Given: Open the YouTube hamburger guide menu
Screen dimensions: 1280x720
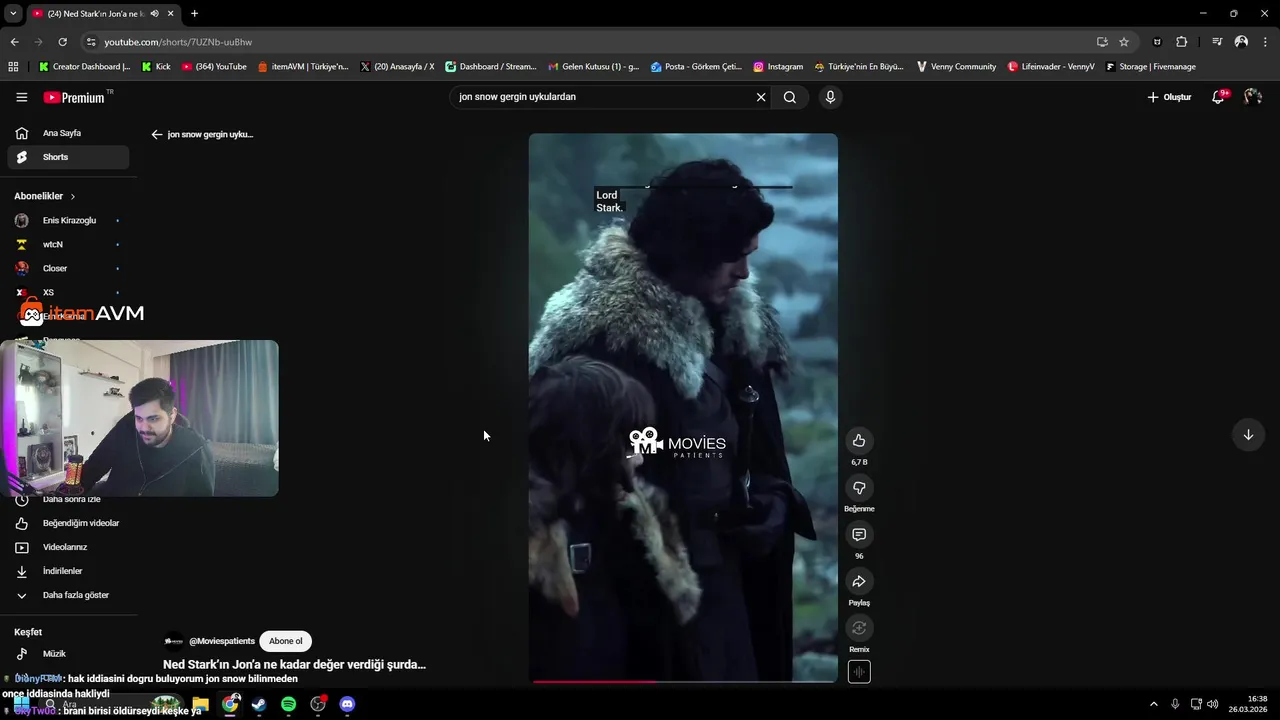Looking at the screenshot, I should pos(21,97).
